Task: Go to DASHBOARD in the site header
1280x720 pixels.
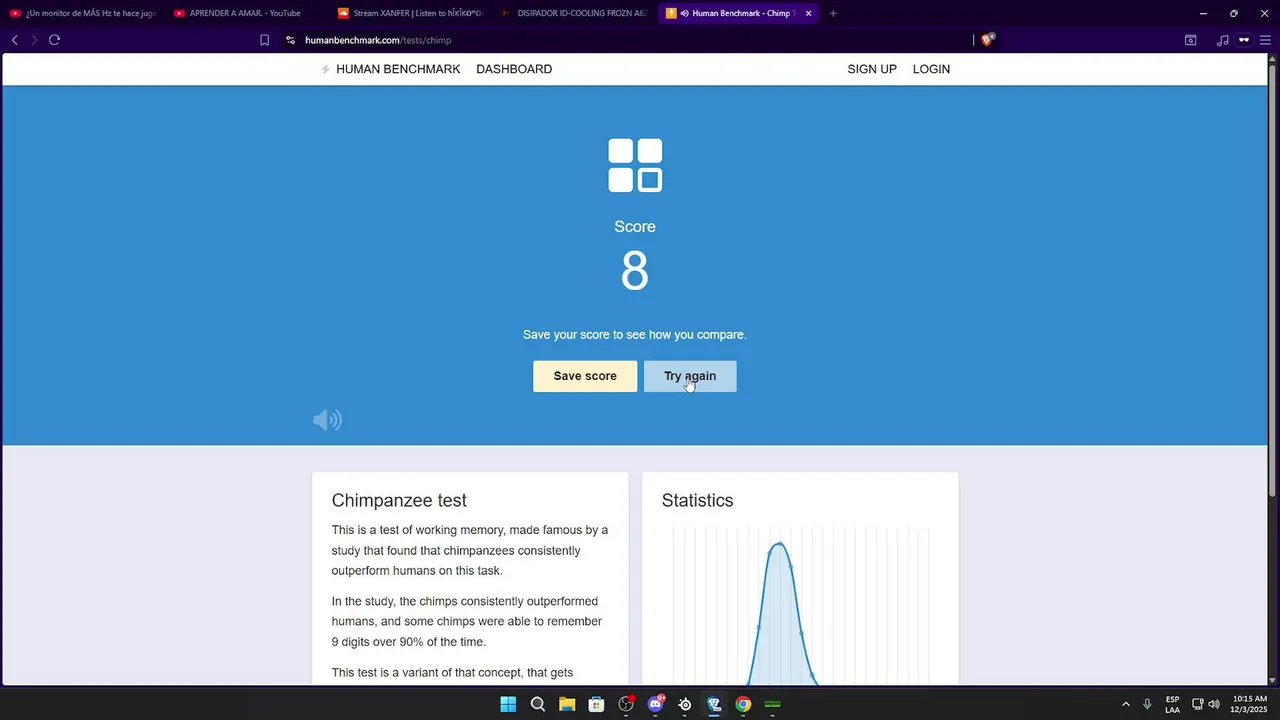Action: (x=514, y=69)
